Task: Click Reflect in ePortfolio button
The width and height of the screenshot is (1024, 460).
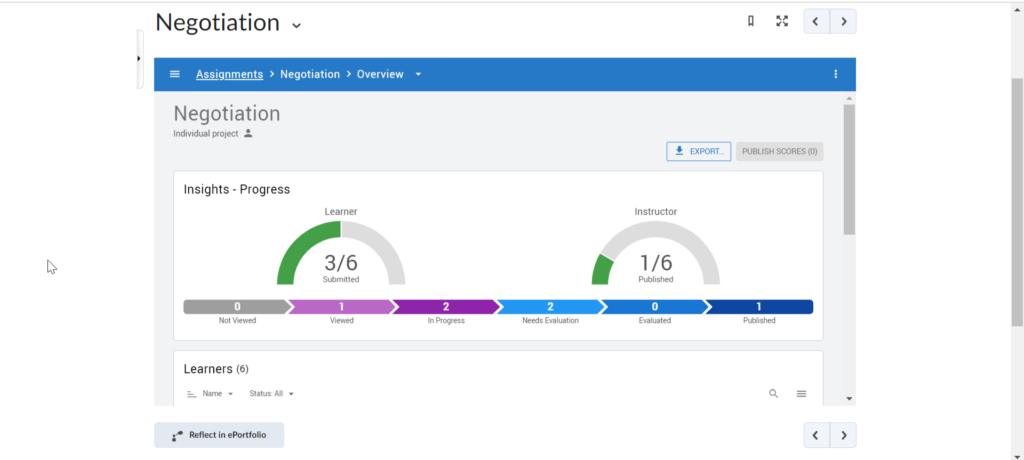Action: pyautogui.click(x=219, y=435)
